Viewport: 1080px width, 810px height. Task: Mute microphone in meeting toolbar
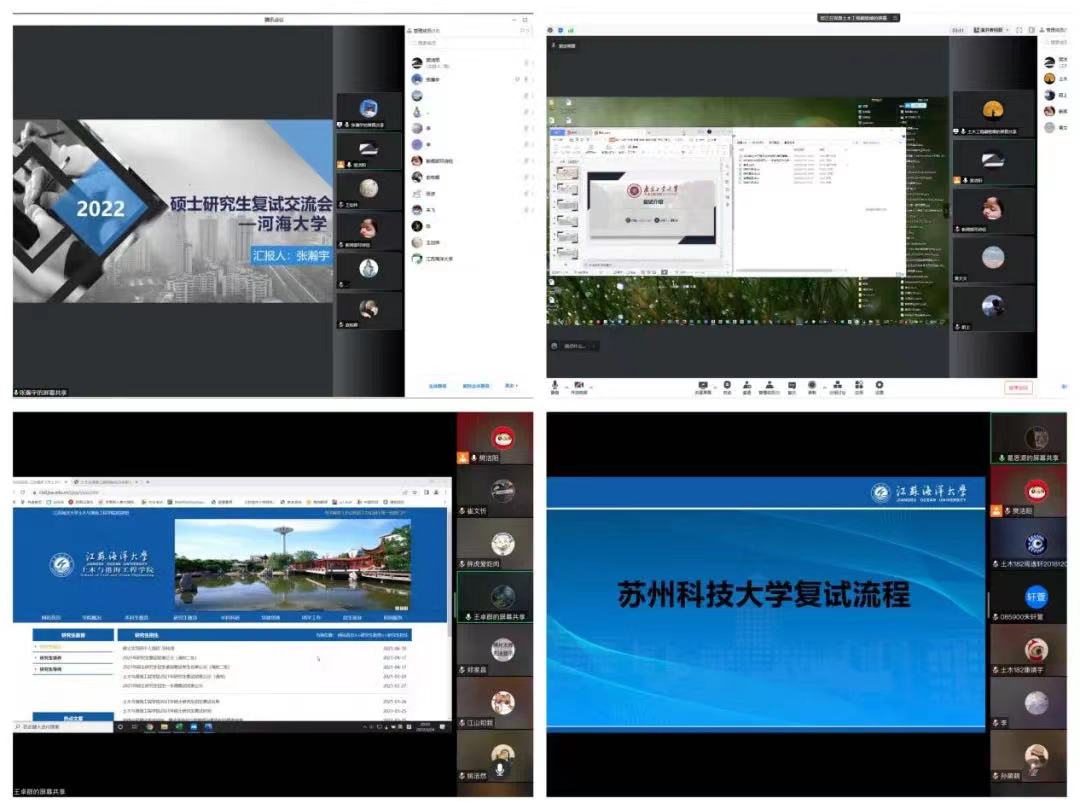(554, 385)
